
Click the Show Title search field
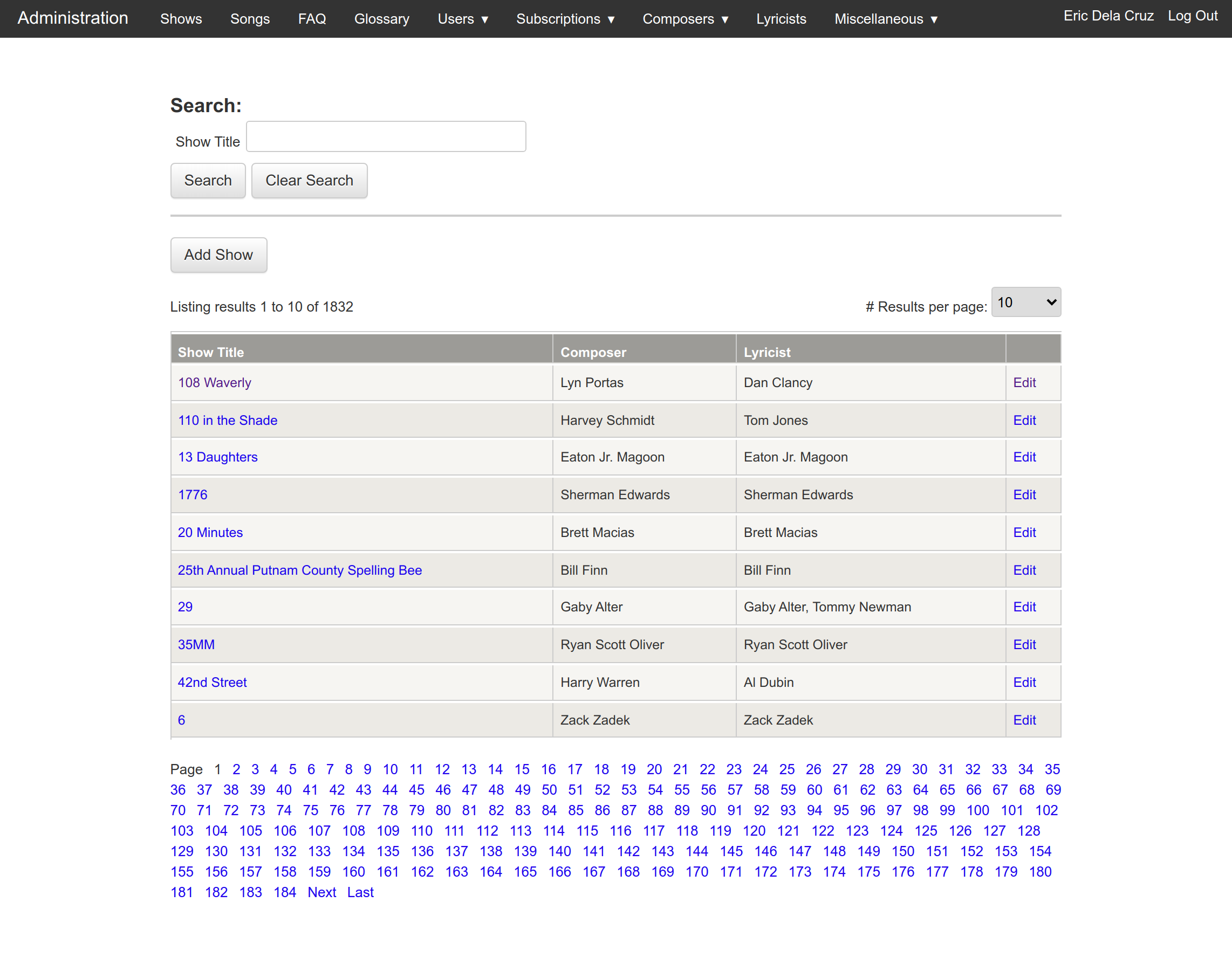pos(386,136)
